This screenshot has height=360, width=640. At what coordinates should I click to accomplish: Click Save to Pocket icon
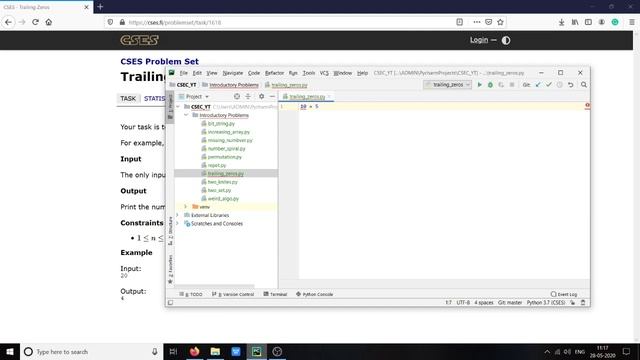tap(489, 22)
